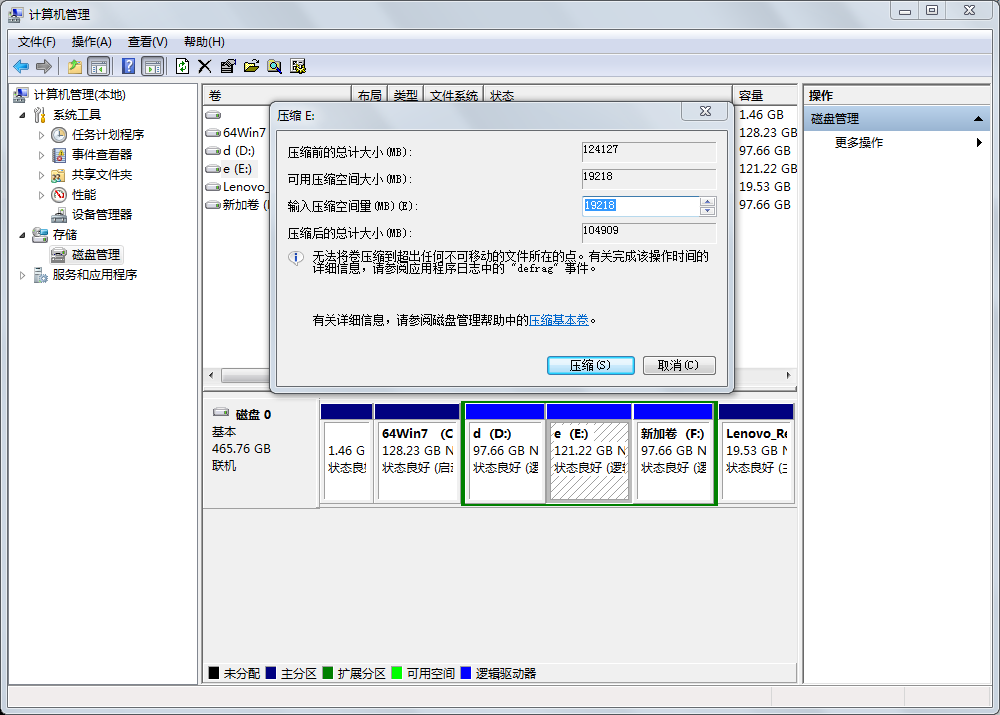The width and height of the screenshot is (1000, 715).
Task: Click the 压缩(S) button
Action: [591, 365]
